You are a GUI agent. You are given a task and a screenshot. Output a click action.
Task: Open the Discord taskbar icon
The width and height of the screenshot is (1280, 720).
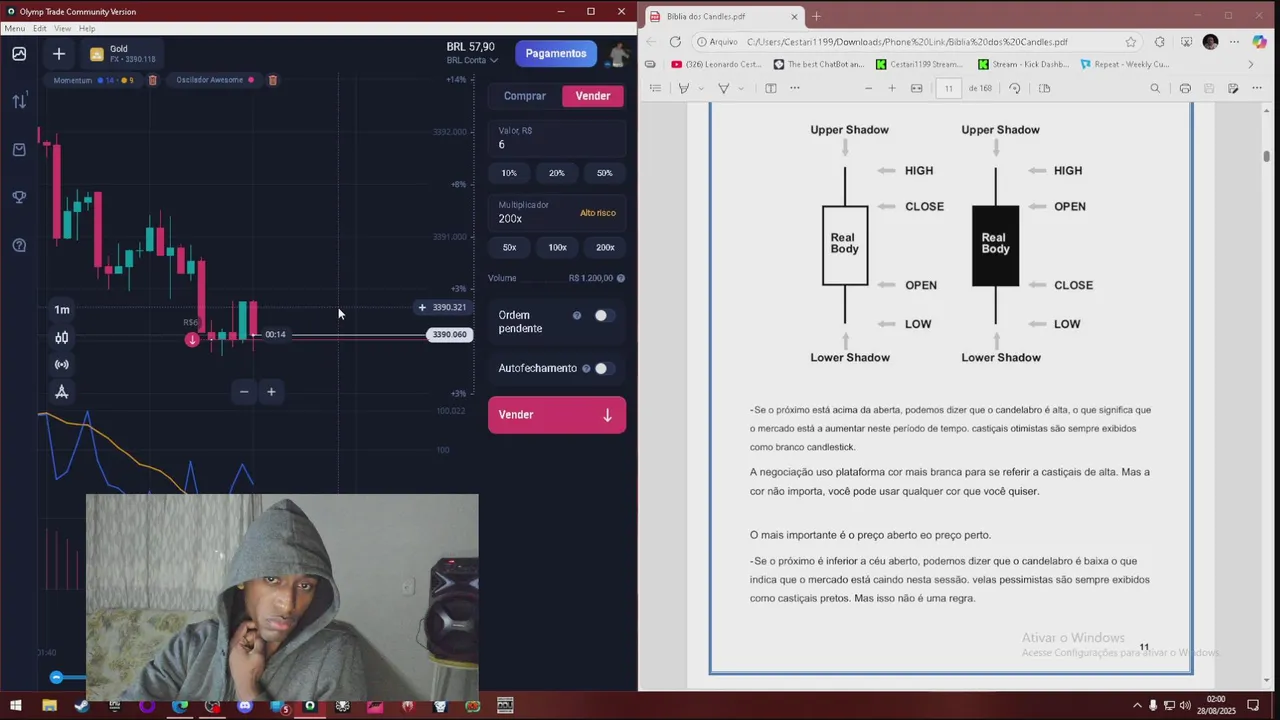pyautogui.click(x=245, y=706)
